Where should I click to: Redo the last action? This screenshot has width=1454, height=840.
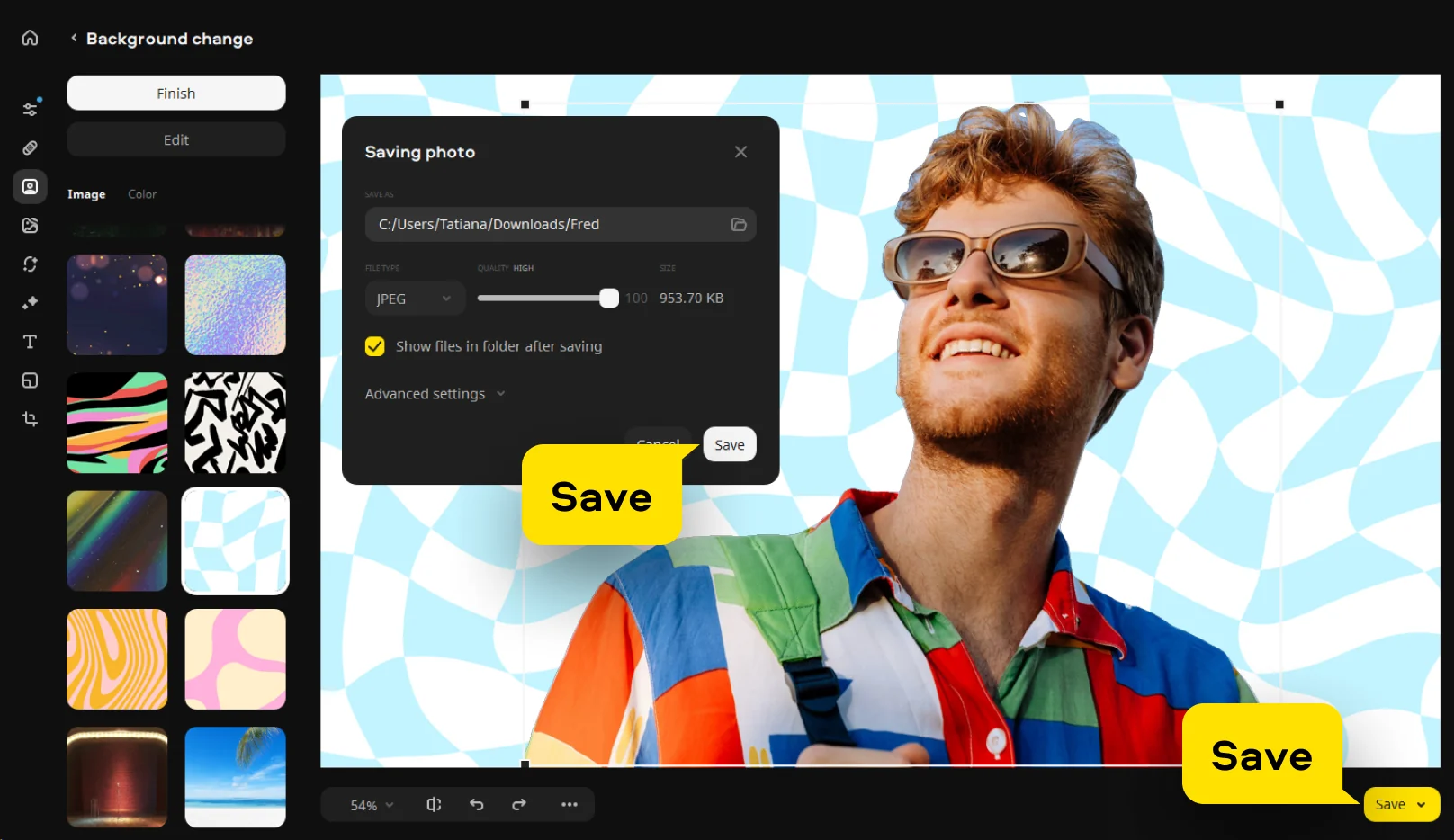pos(519,805)
